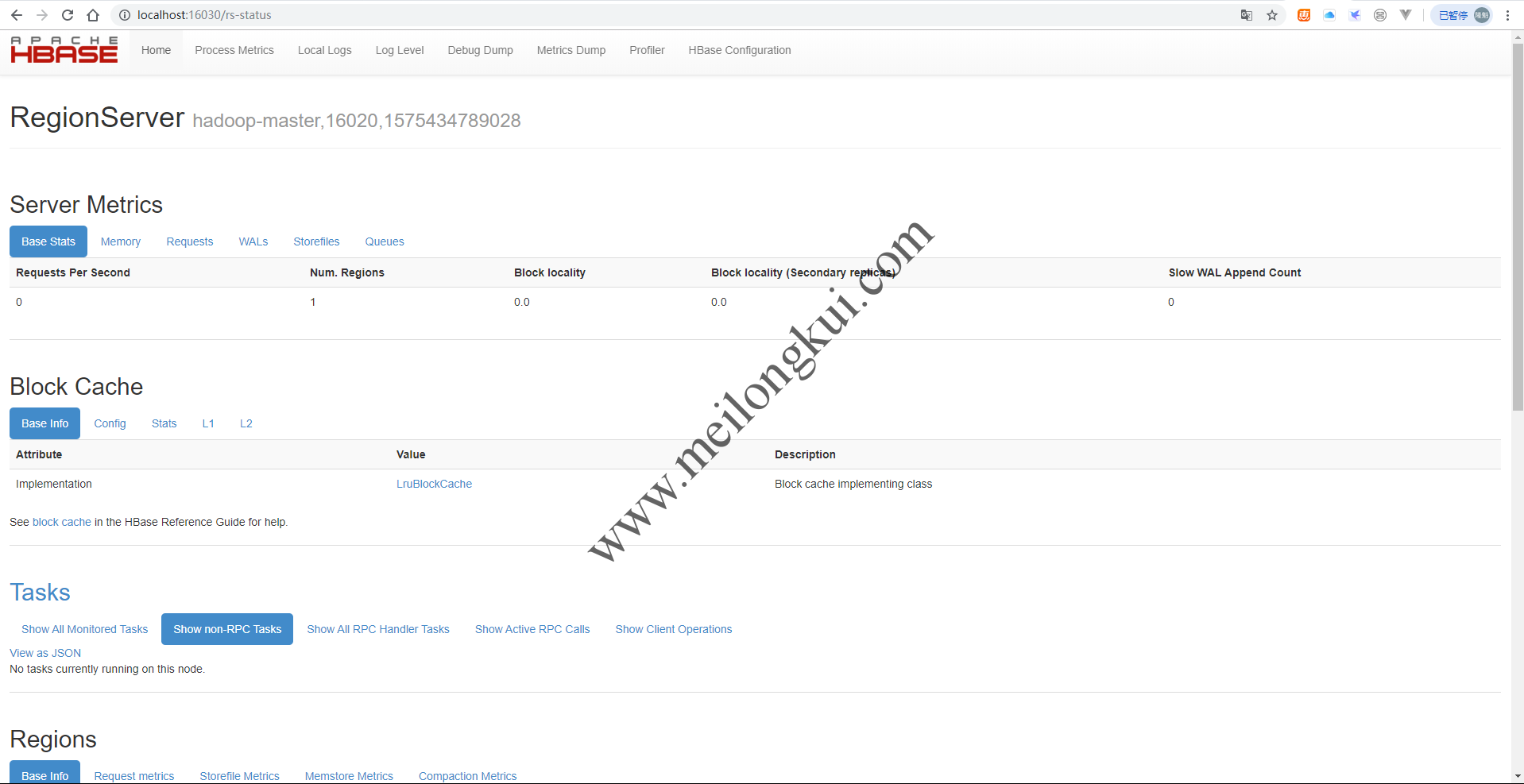This screenshot has height=784, width=1524.
Task: Switch to Block Cache Stats tab
Action: click(164, 423)
